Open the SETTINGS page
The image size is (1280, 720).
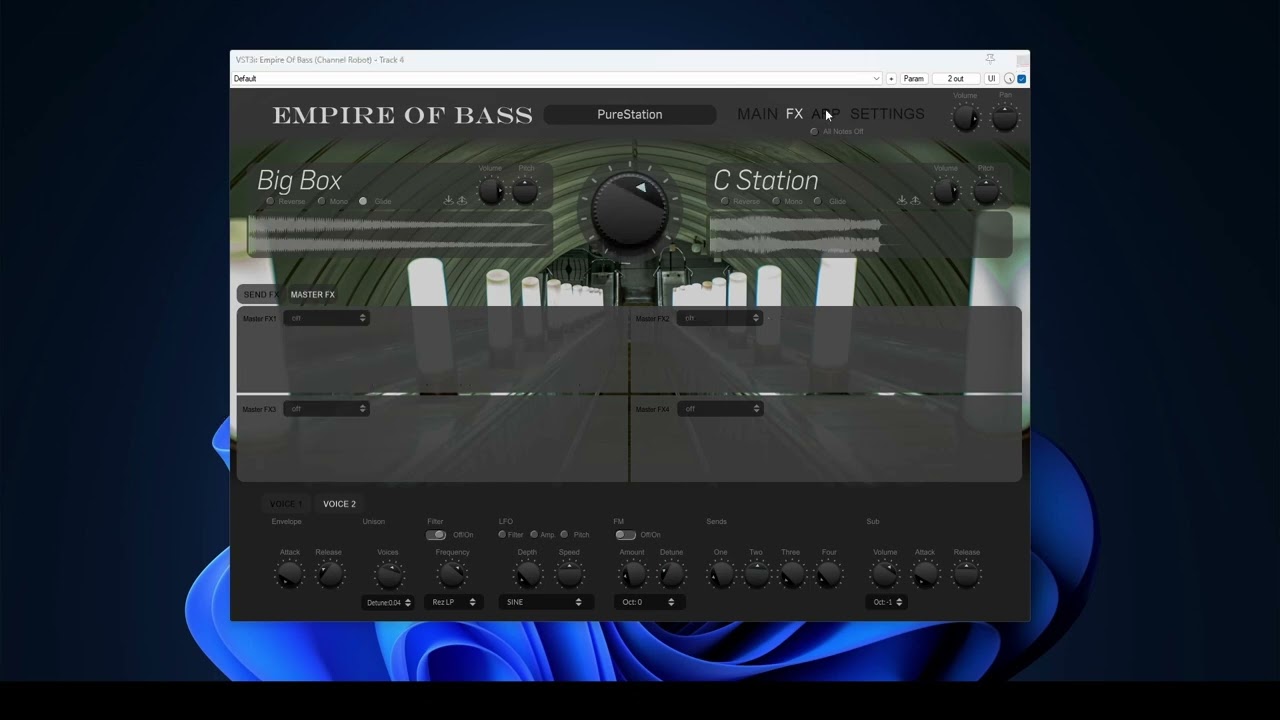[x=887, y=114]
